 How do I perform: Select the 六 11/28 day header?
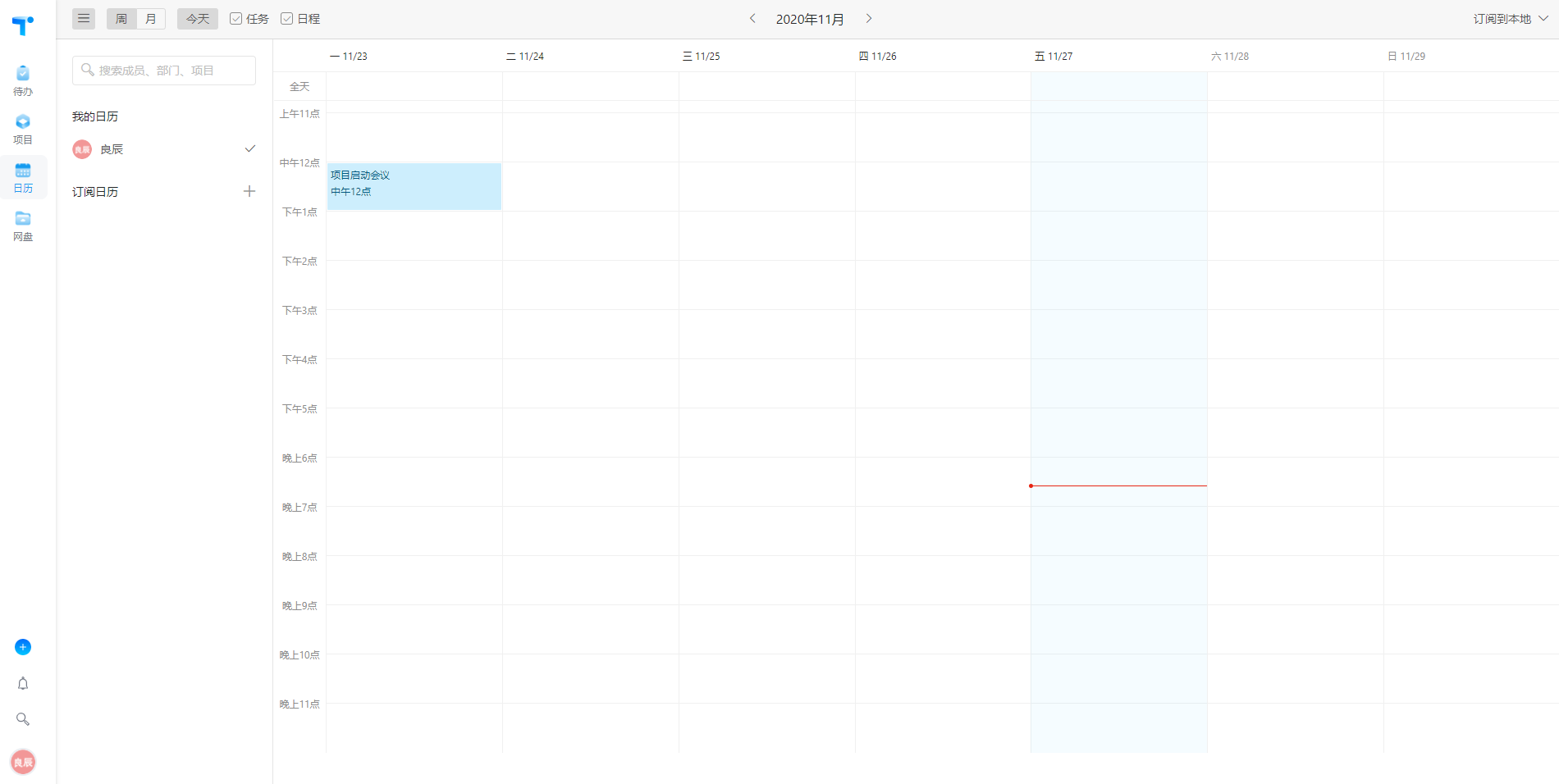(x=1230, y=56)
